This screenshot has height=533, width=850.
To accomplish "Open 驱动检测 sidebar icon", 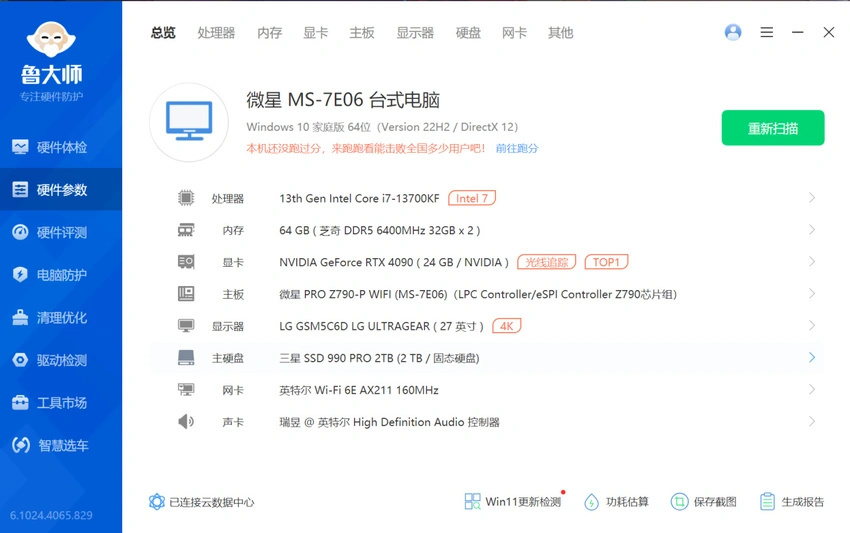I will [x=20, y=360].
